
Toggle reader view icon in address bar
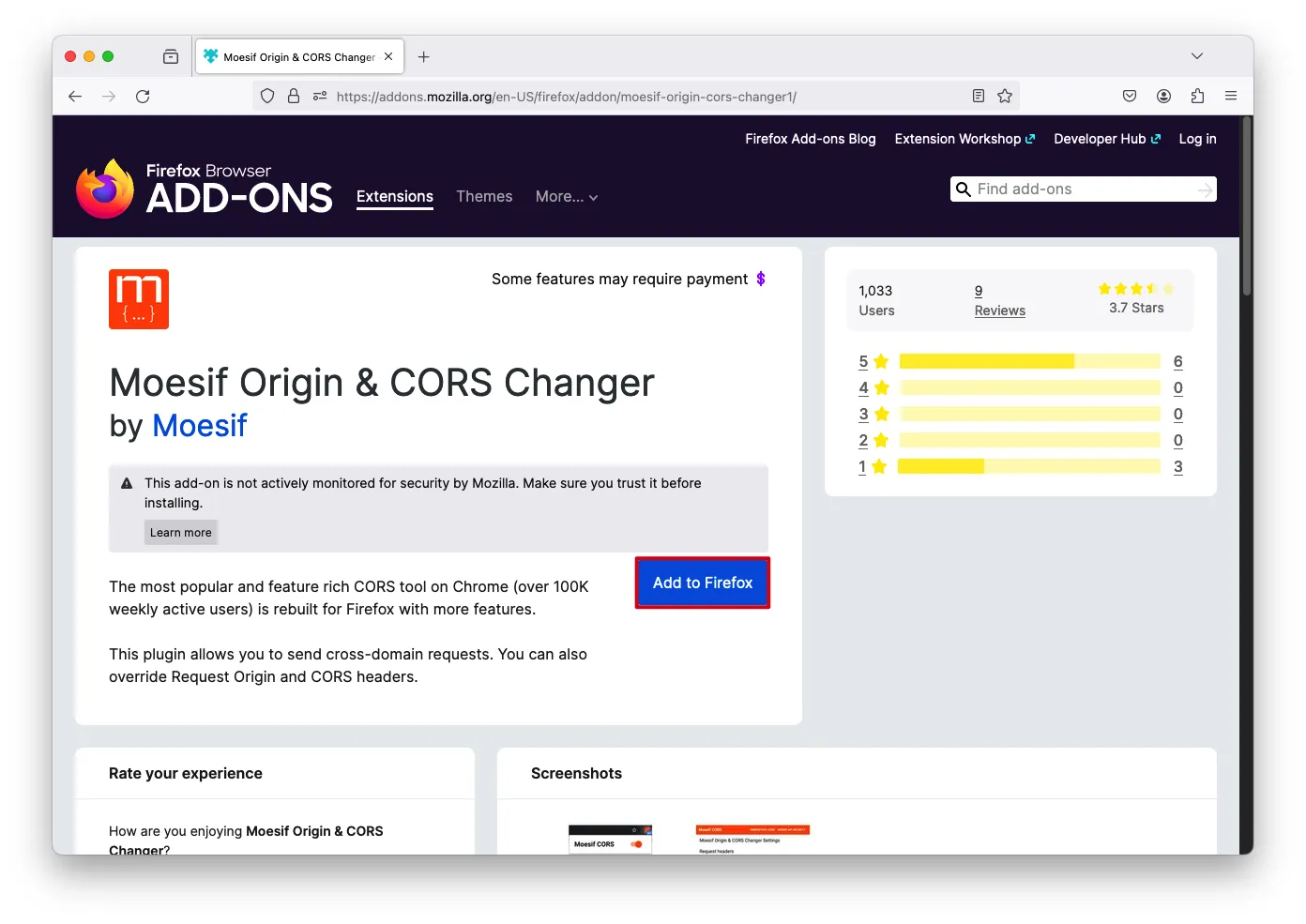click(x=979, y=97)
